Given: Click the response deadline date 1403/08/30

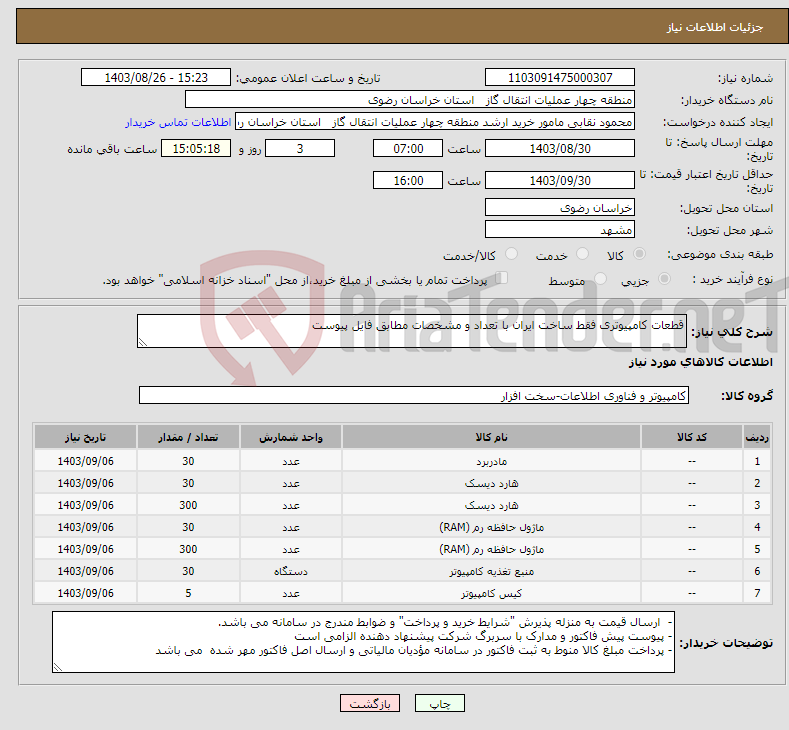Looking at the screenshot, I should pos(560,149).
